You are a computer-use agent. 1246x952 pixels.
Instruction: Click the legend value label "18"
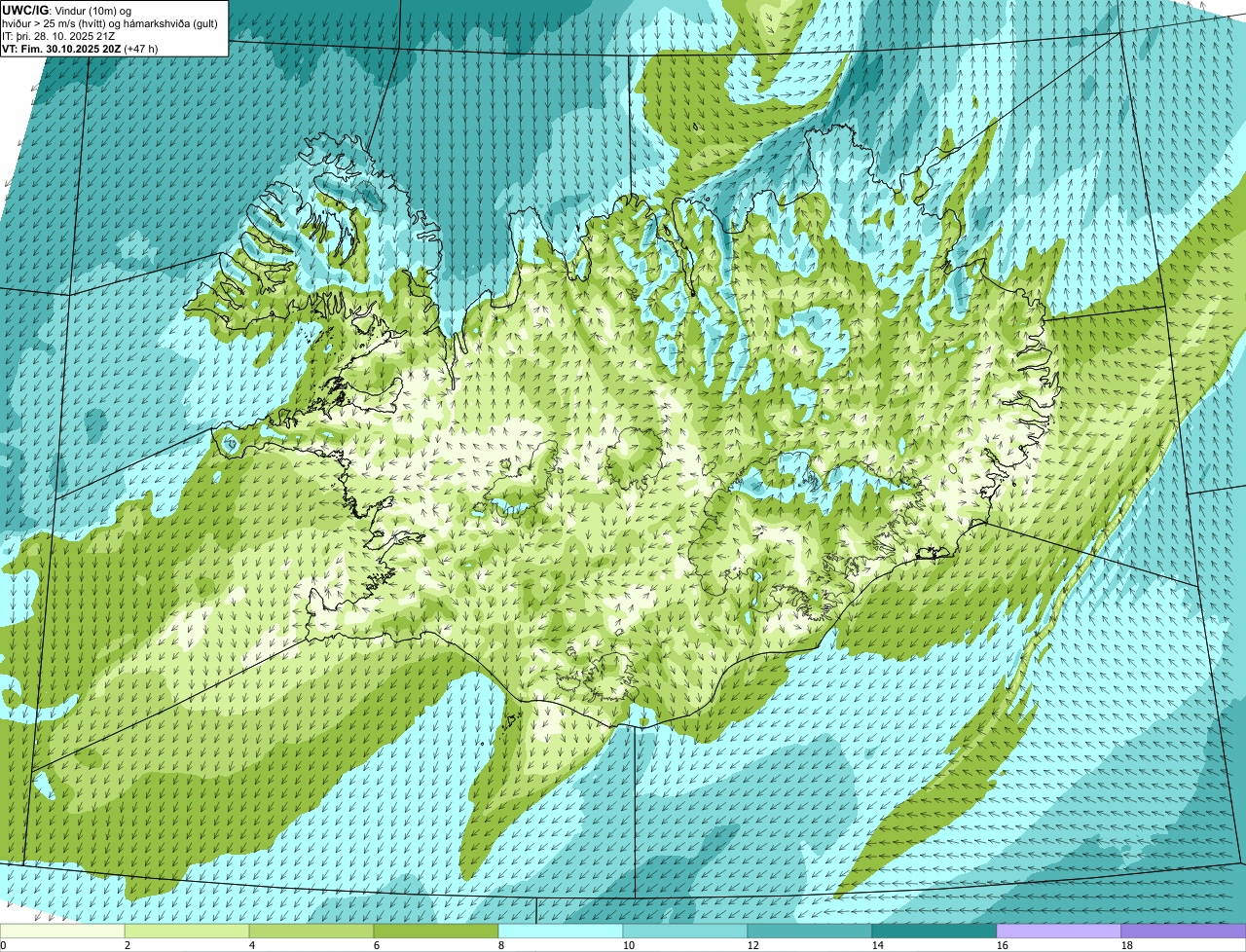click(1127, 945)
